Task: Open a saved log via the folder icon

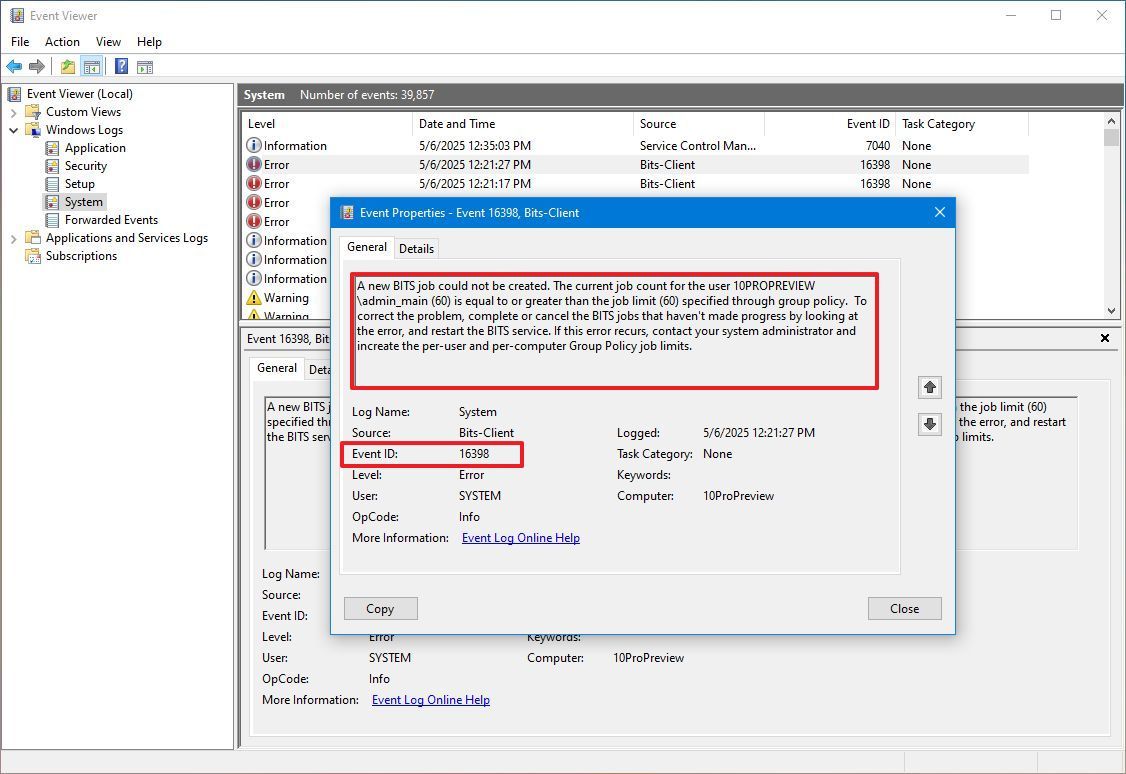Action: (x=66, y=66)
